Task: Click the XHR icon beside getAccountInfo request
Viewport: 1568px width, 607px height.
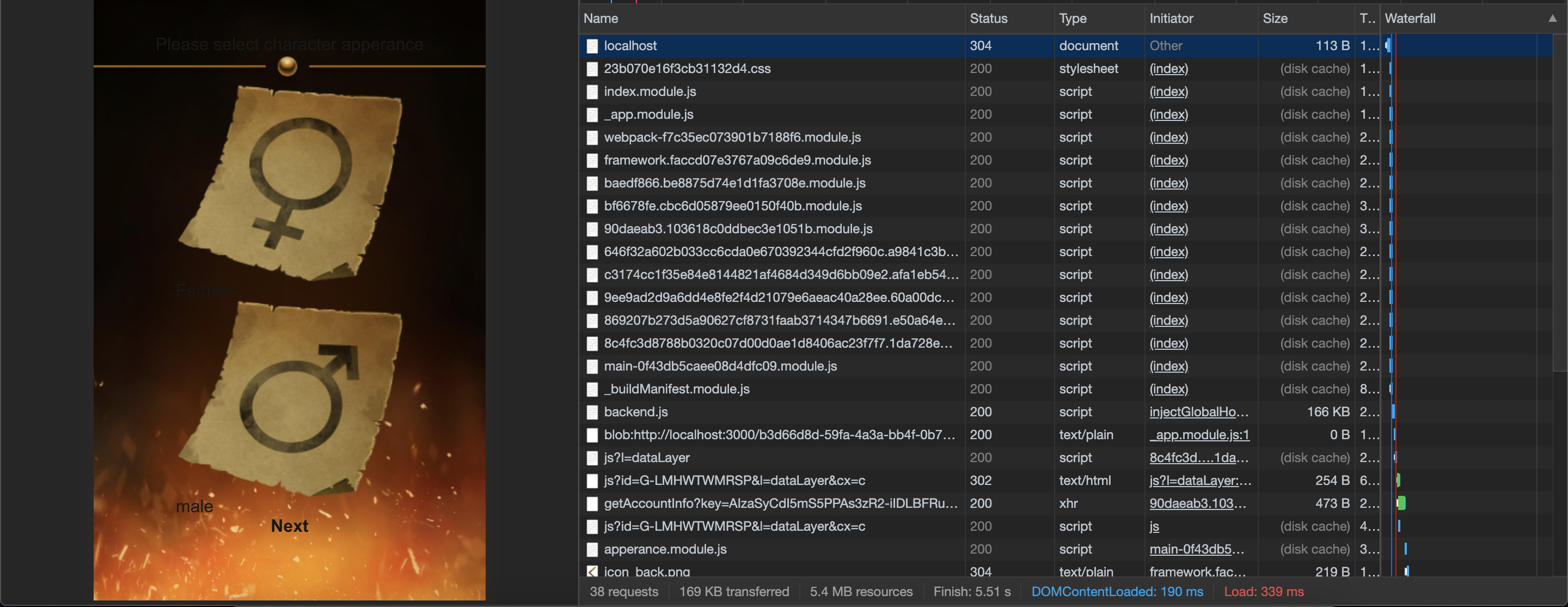Action: (x=592, y=503)
